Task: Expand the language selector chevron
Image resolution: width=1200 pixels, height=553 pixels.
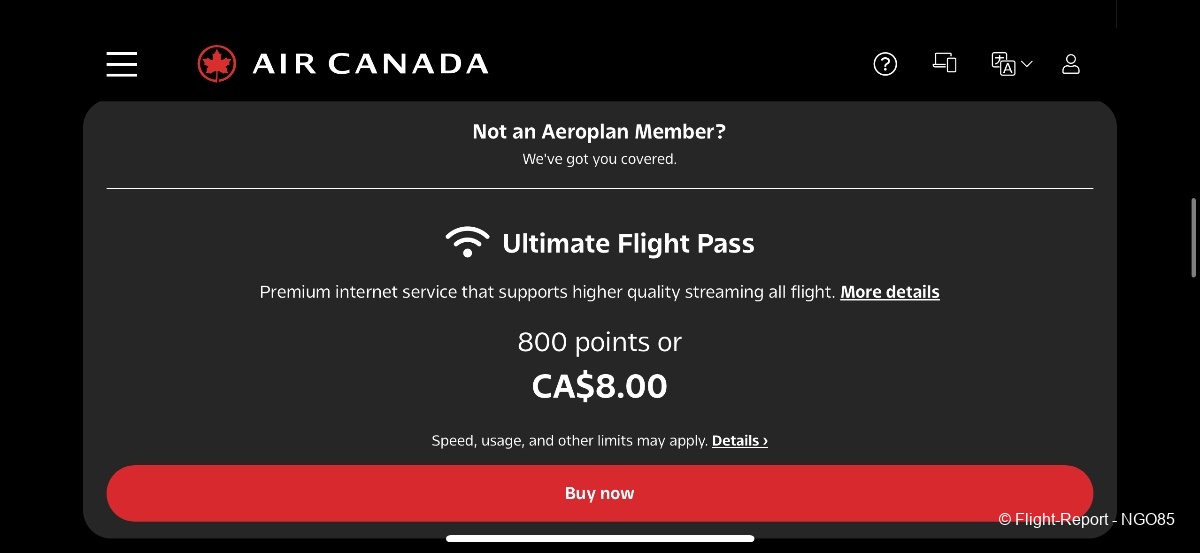Action: [1027, 64]
